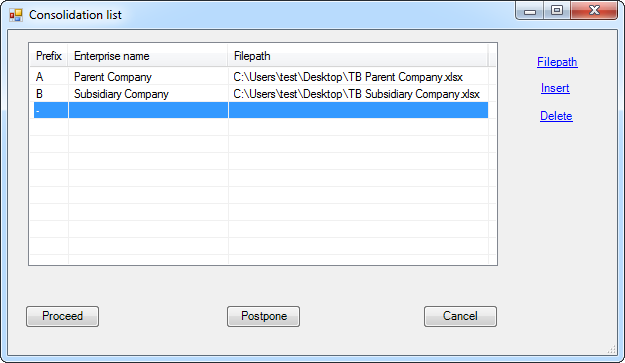Viewport: 625px width, 363px height.
Task: Click the Delete link
Action: (556, 116)
